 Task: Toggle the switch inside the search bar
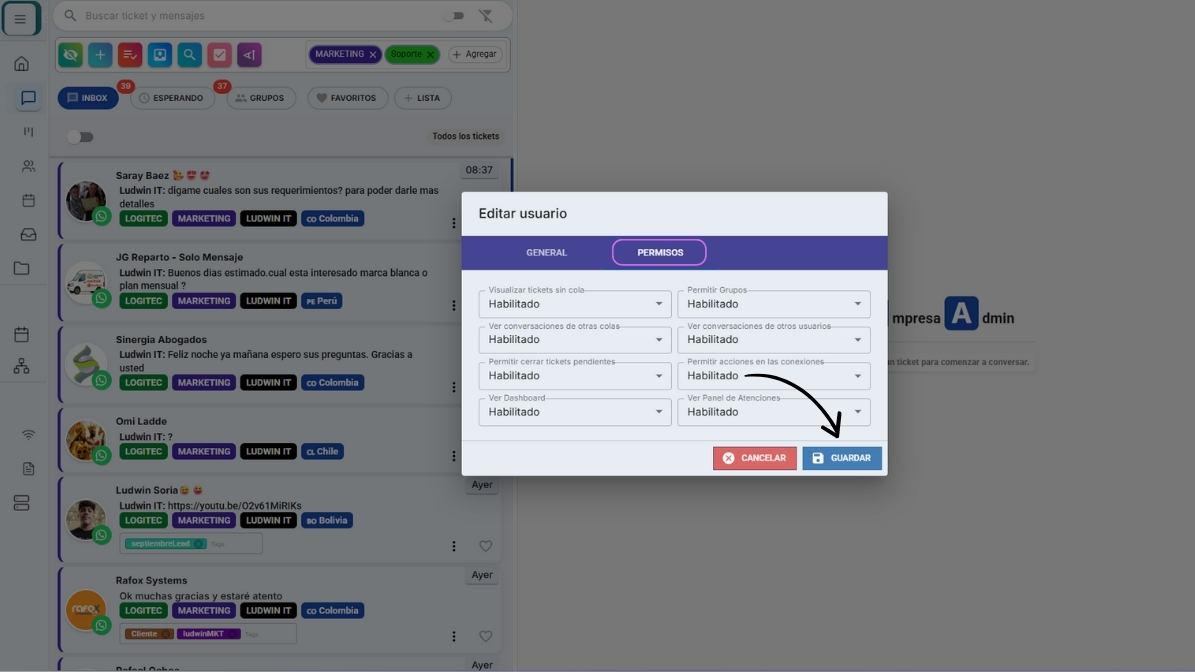point(455,16)
